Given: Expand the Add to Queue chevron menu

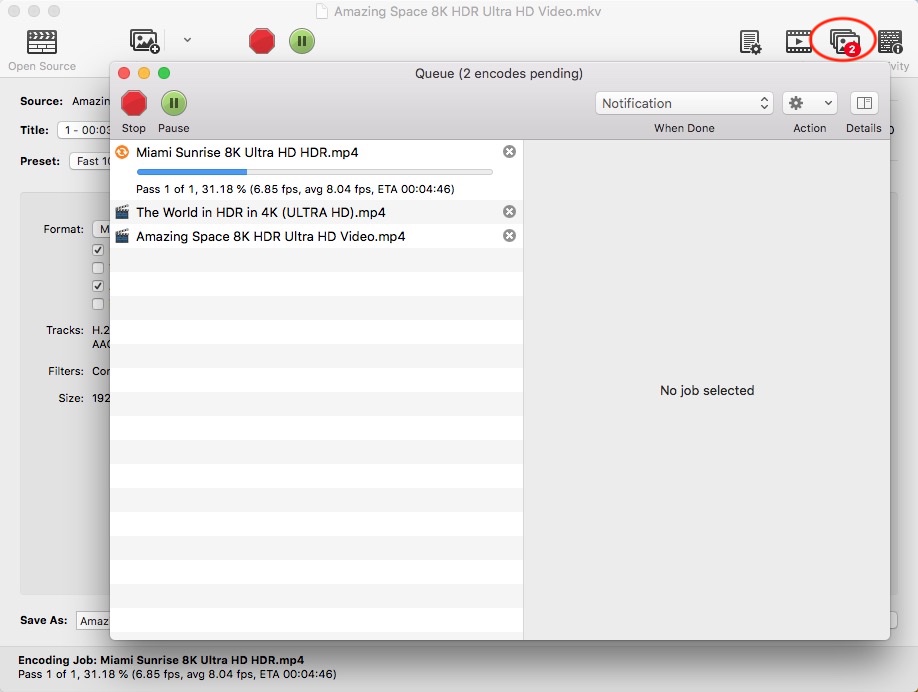Looking at the screenshot, I should point(187,41).
